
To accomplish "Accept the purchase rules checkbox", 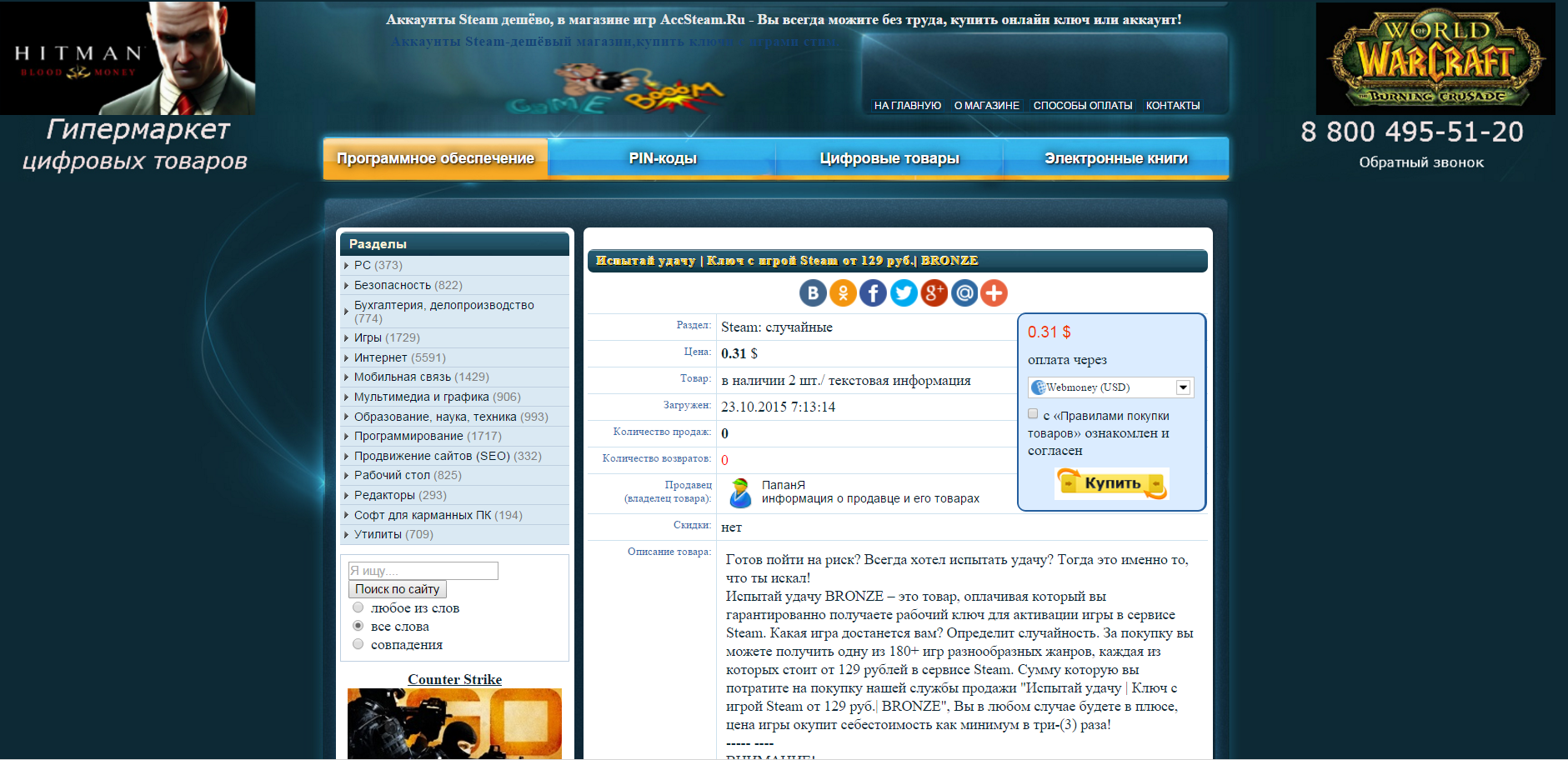I will (x=1033, y=413).
